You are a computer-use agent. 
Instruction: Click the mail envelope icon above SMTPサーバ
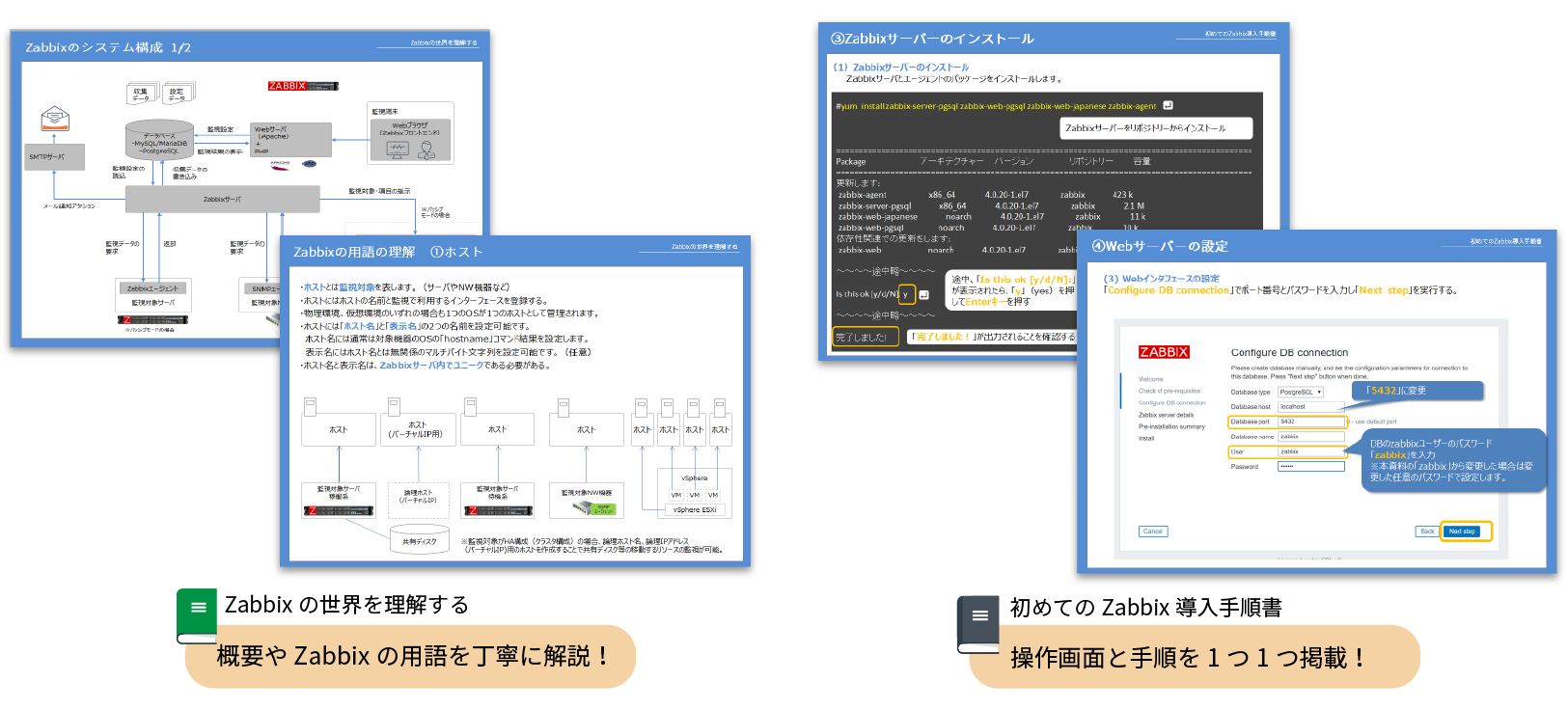coord(55,120)
